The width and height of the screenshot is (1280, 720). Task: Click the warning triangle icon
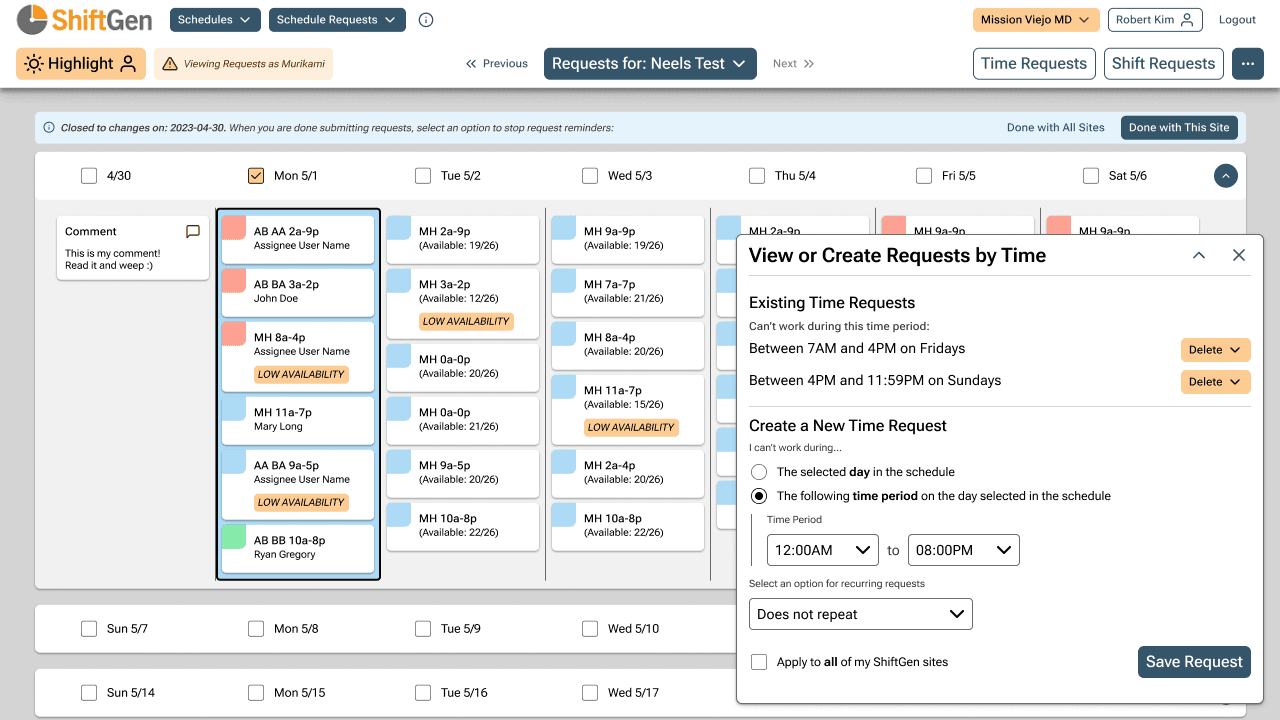click(170, 64)
